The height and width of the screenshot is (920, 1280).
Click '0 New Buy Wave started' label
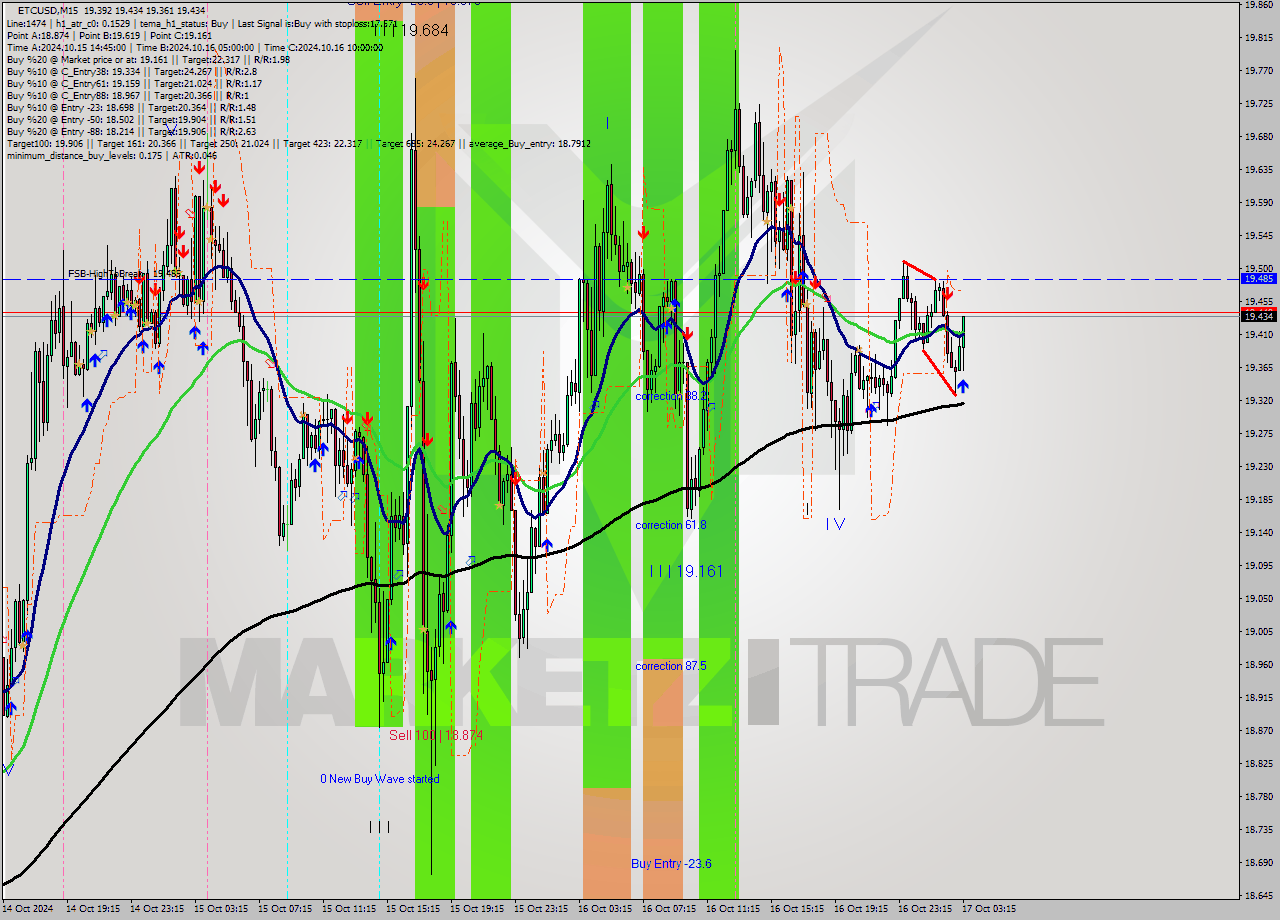[x=379, y=779]
